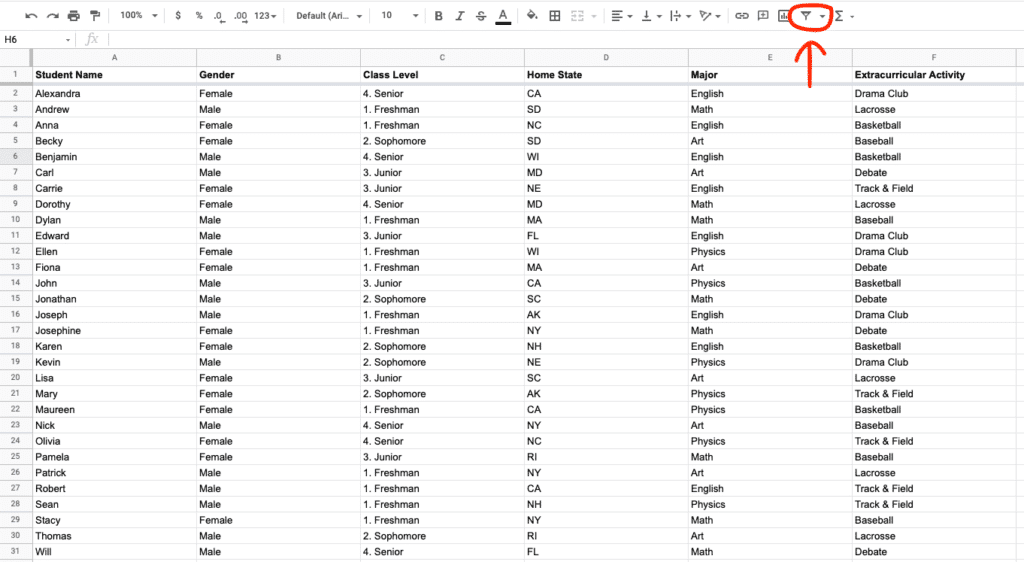The height and width of the screenshot is (562, 1024).
Task: Click the Name box showing H6
Action: tap(37, 40)
